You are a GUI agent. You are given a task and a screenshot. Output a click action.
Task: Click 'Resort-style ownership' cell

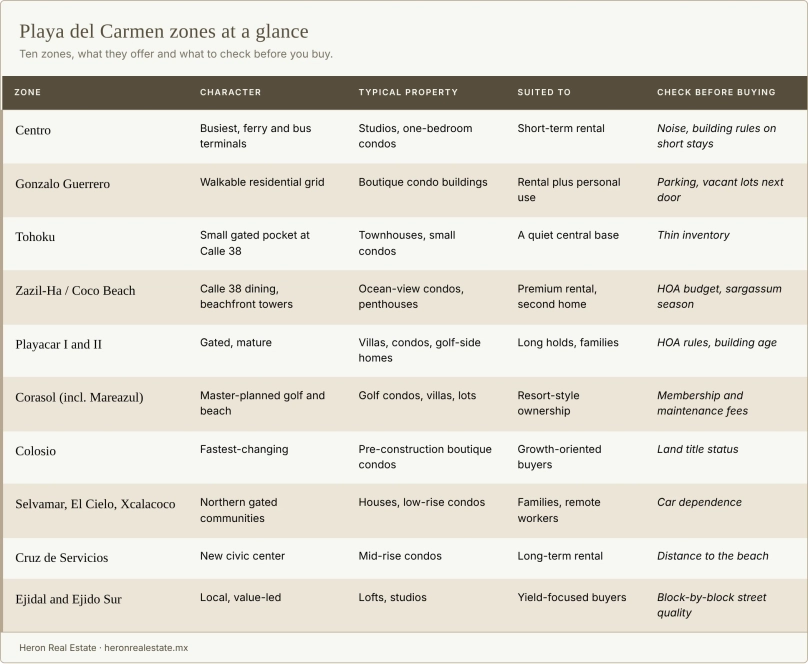coord(548,403)
